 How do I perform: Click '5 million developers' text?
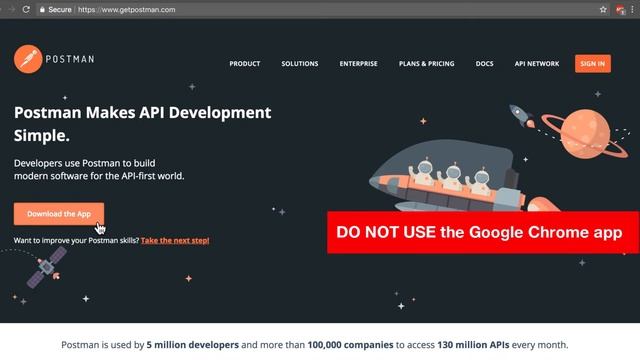coord(193,345)
